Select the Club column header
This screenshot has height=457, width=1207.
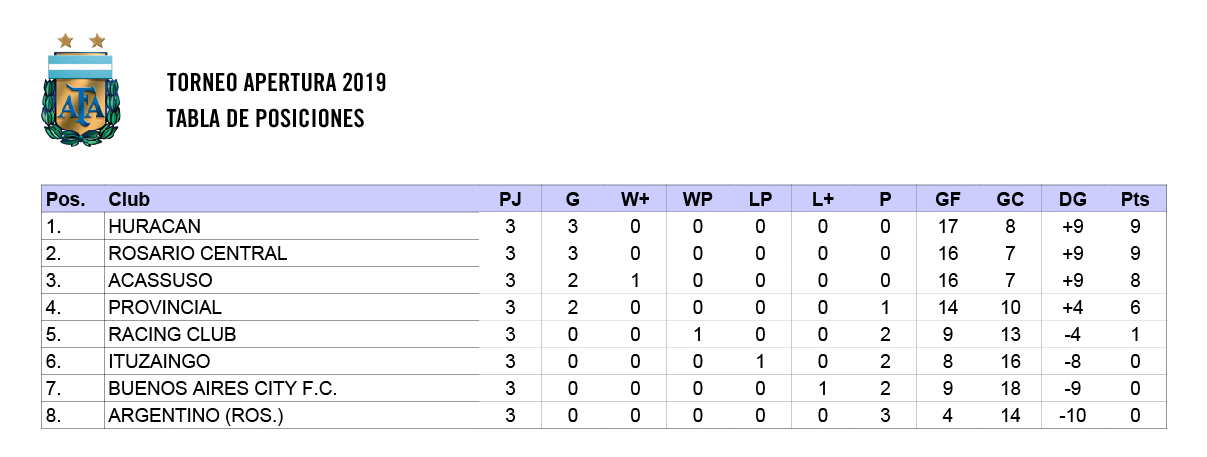click(129, 199)
